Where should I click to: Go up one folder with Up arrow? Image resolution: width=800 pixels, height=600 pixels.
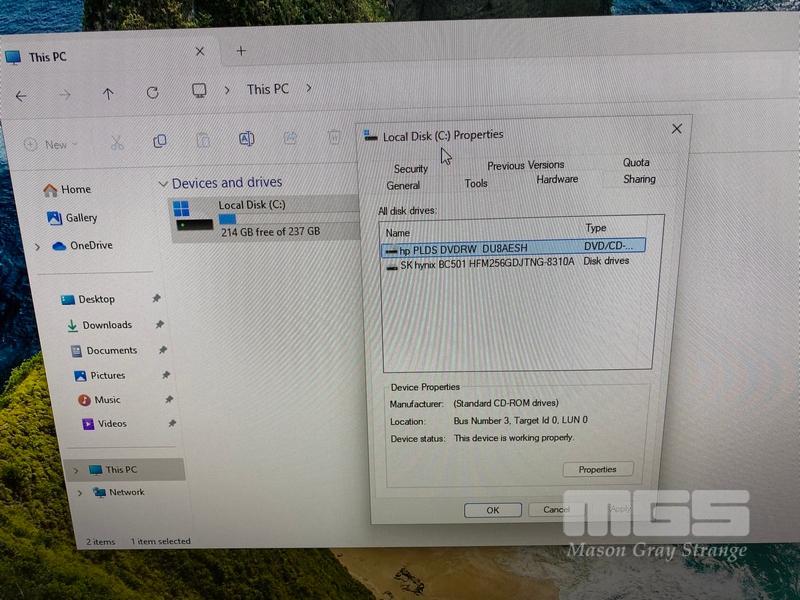tap(108, 94)
